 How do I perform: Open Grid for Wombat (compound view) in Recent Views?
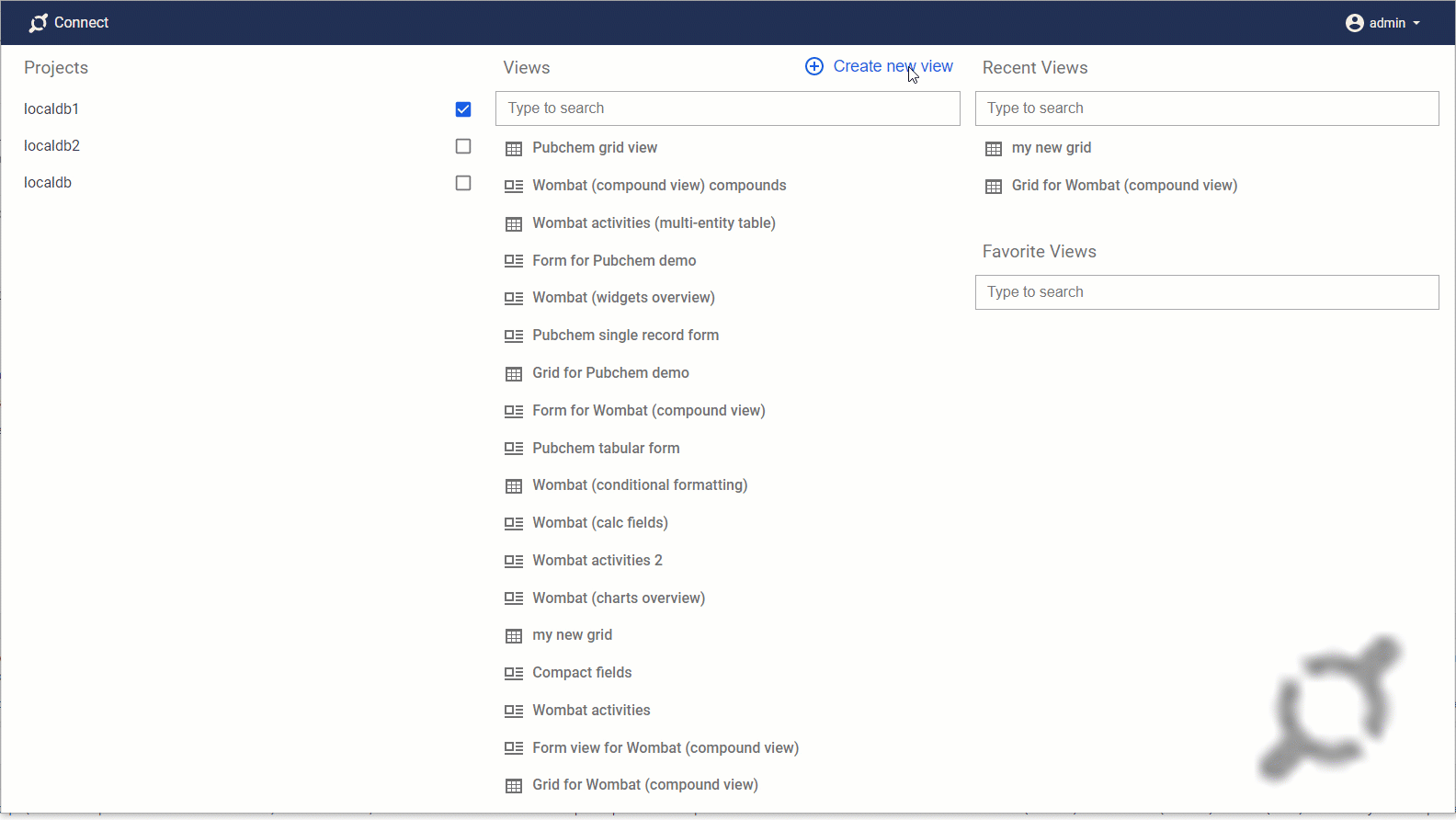[1123, 186]
